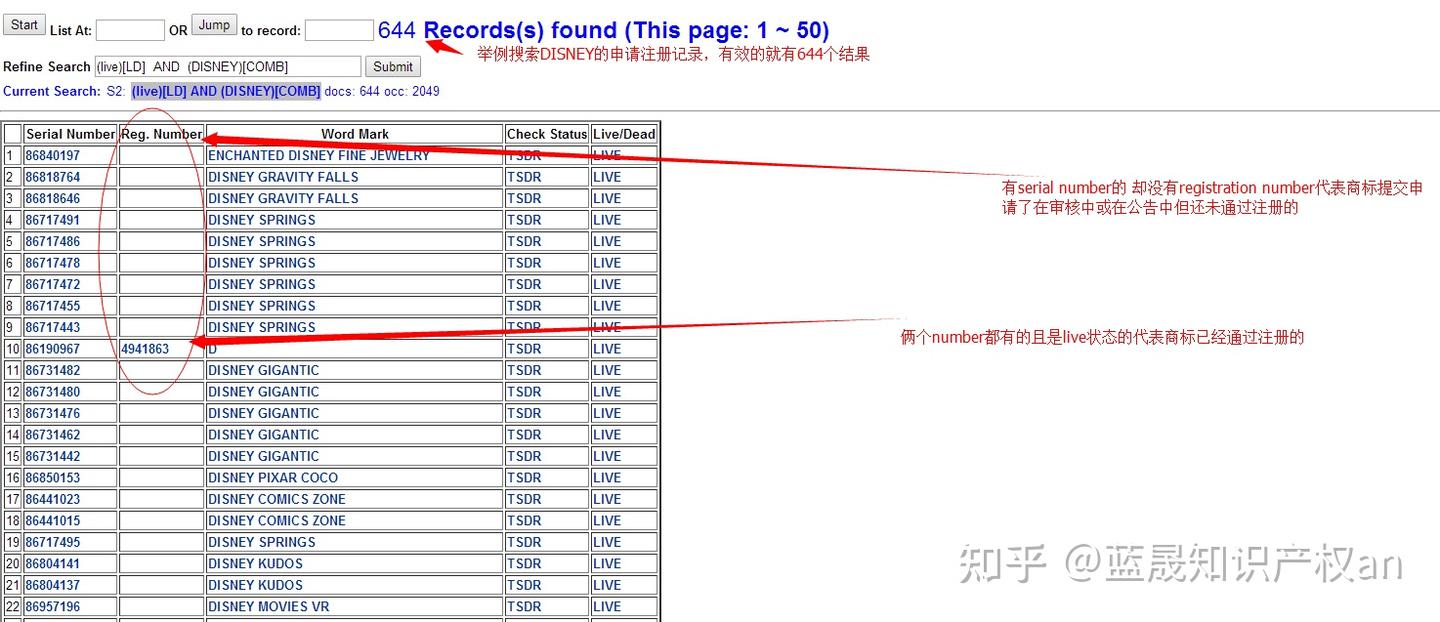This screenshot has height=622, width=1440.
Task: Open serial number 86957196
Action: point(53,607)
